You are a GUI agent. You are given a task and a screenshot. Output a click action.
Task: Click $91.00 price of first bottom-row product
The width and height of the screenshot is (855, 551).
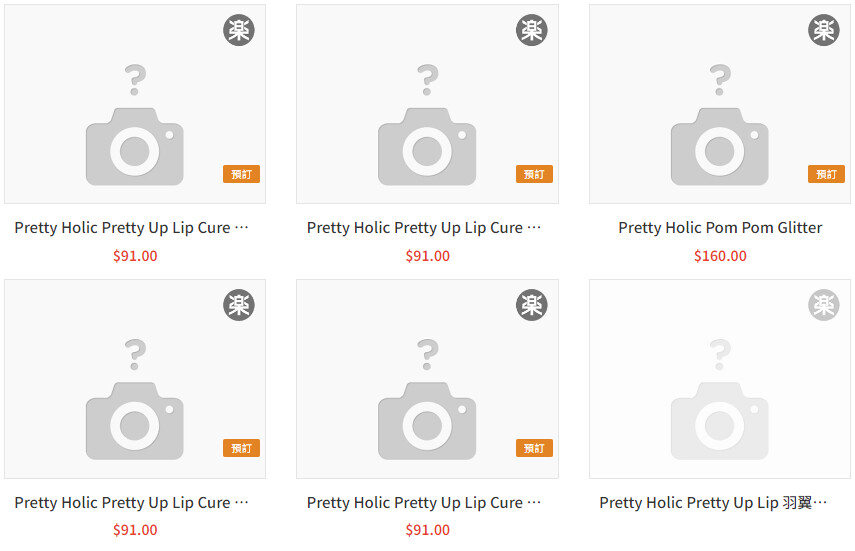click(x=135, y=530)
